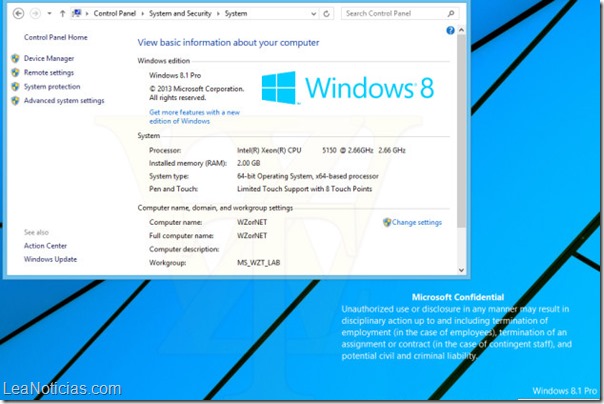Click the Back navigation arrow
Screen dimensions: 604x404
pyautogui.click(x=18, y=13)
